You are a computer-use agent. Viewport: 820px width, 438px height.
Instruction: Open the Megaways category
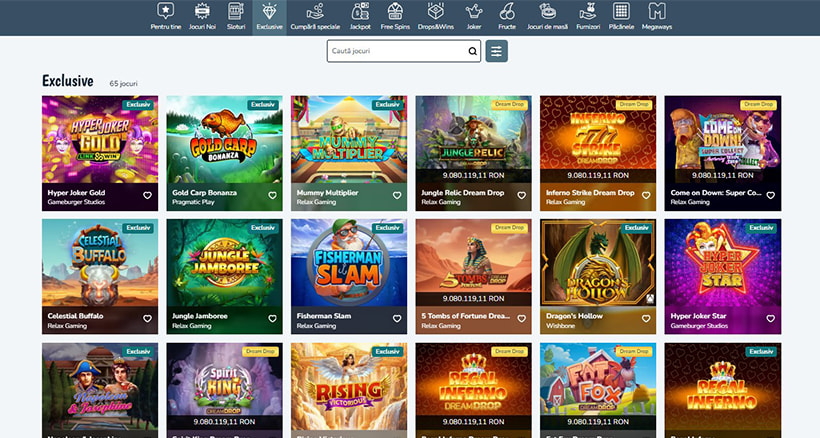[656, 17]
